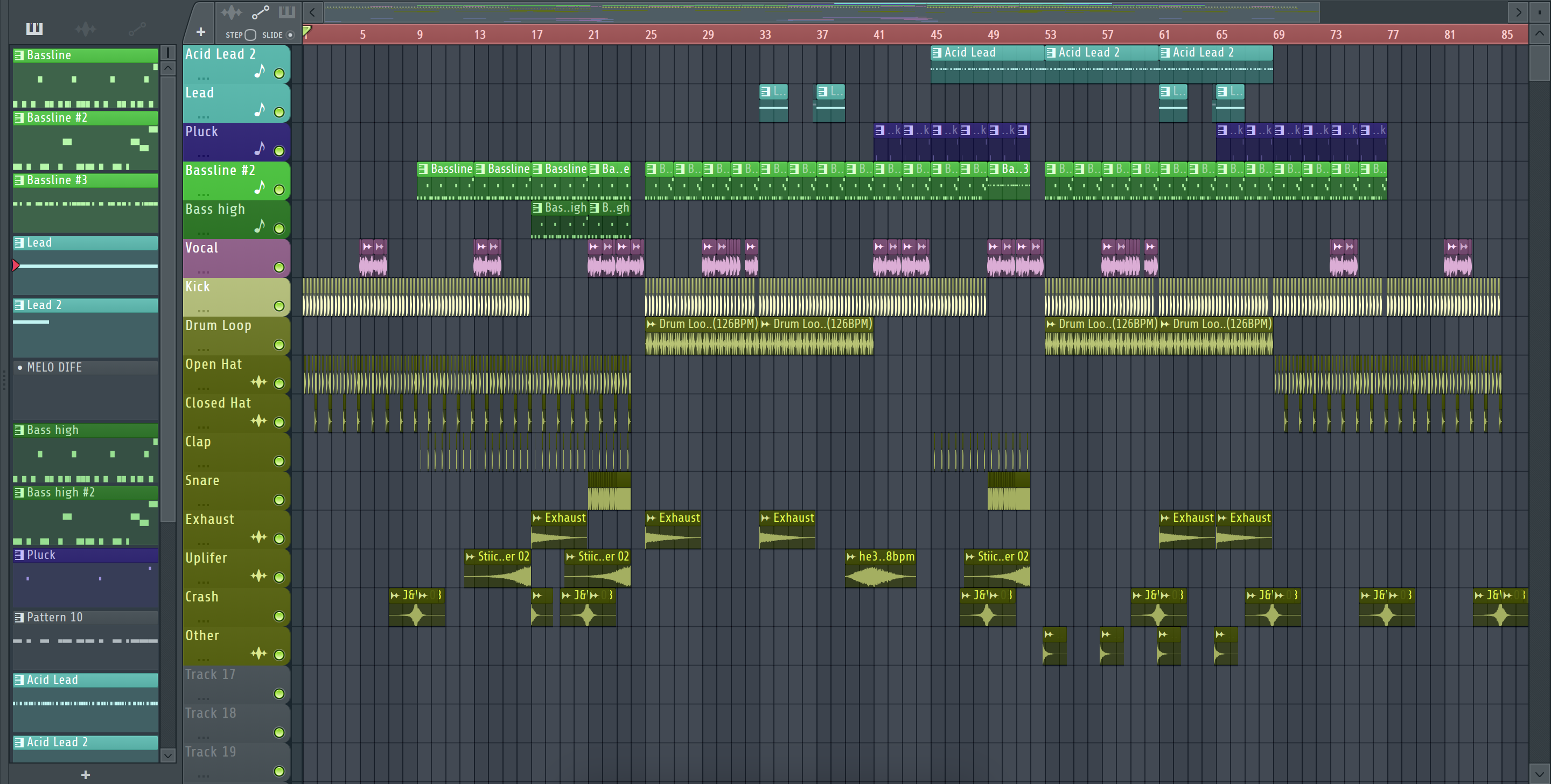Open the Acid Lead clip menu in playlist
The width and height of the screenshot is (1551, 784).
click(937, 53)
